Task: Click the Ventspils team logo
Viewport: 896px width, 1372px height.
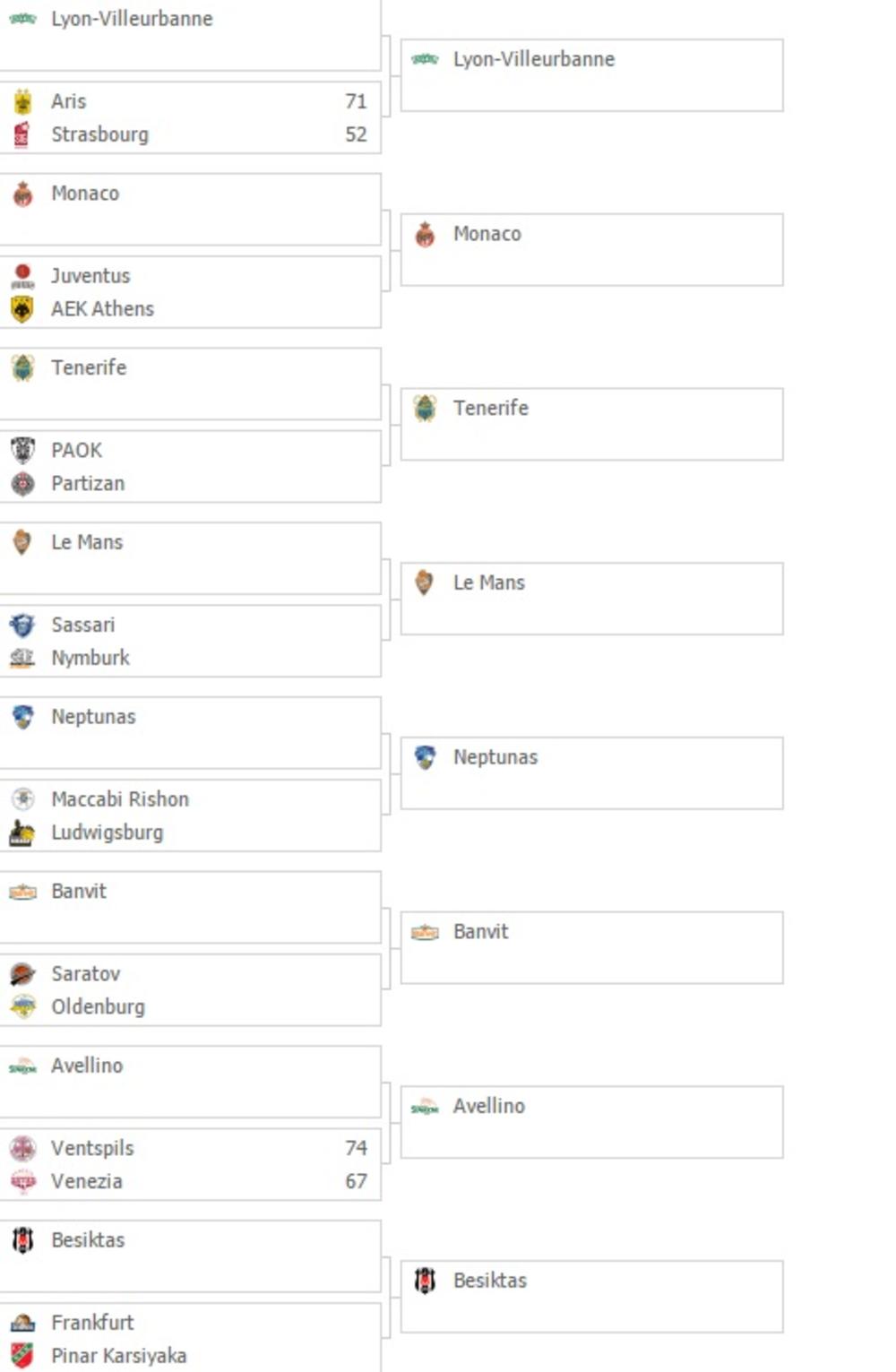Action: pyautogui.click(x=22, y=1148)
